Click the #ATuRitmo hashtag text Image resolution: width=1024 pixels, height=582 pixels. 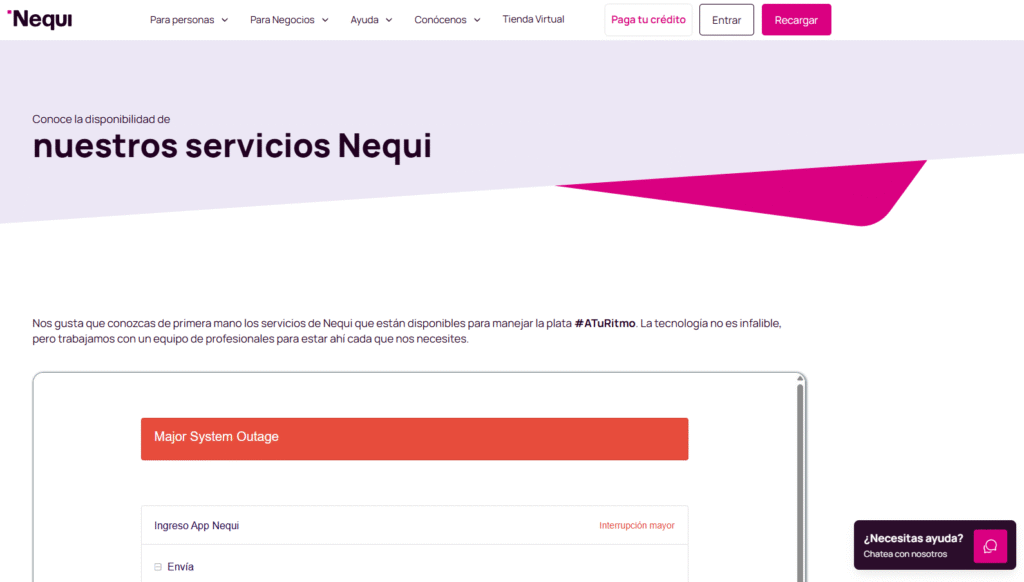(604, 323)
